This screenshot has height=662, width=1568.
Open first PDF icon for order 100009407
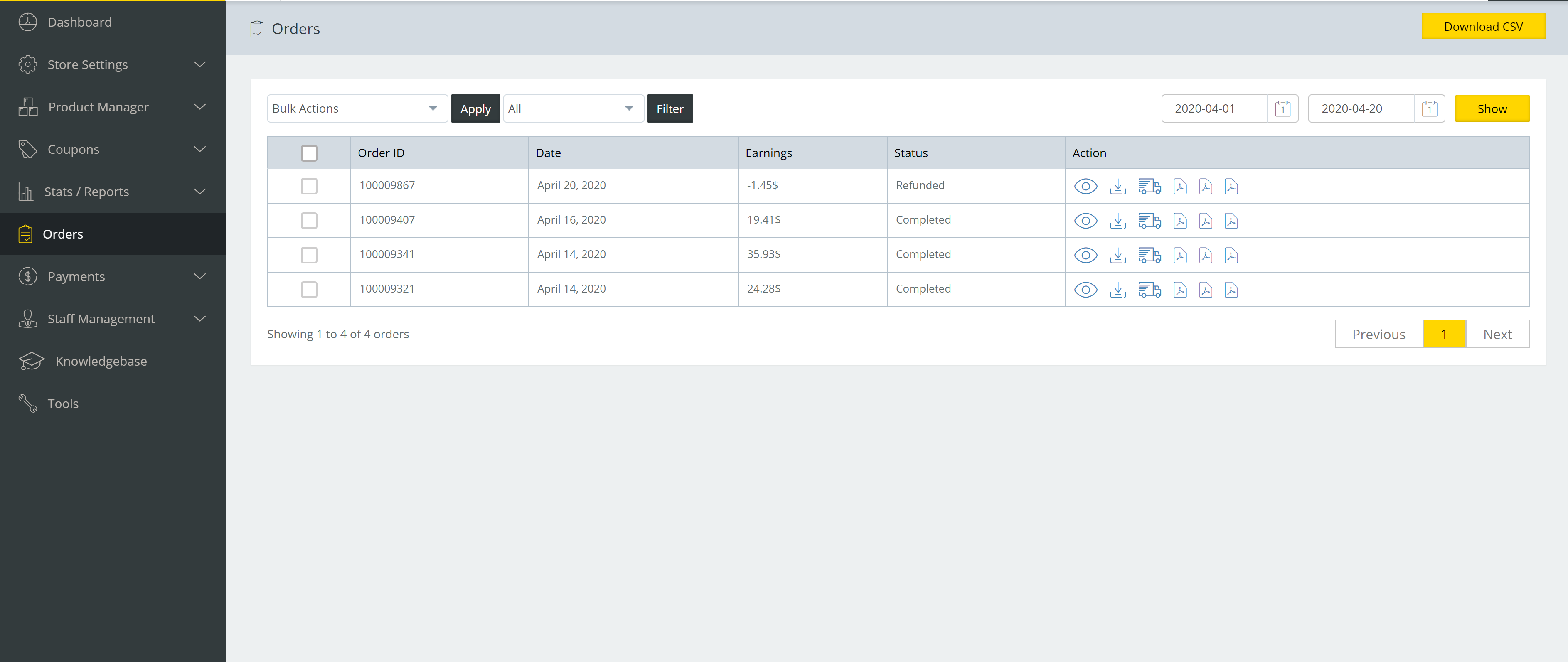click(x=1180, y=221)
